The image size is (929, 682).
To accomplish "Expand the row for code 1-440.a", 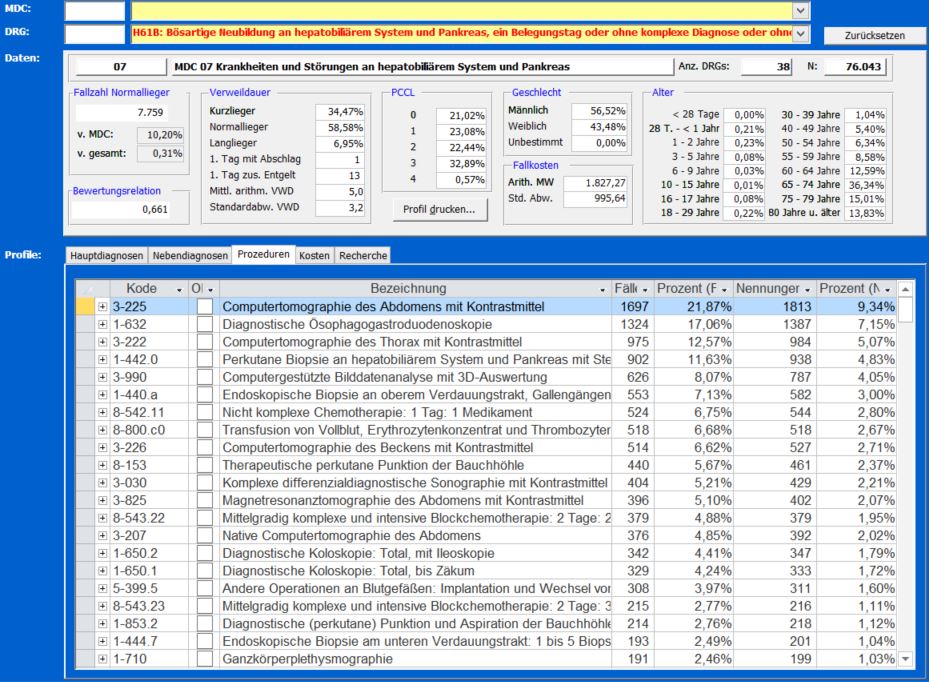I will (x=102, y=395).
